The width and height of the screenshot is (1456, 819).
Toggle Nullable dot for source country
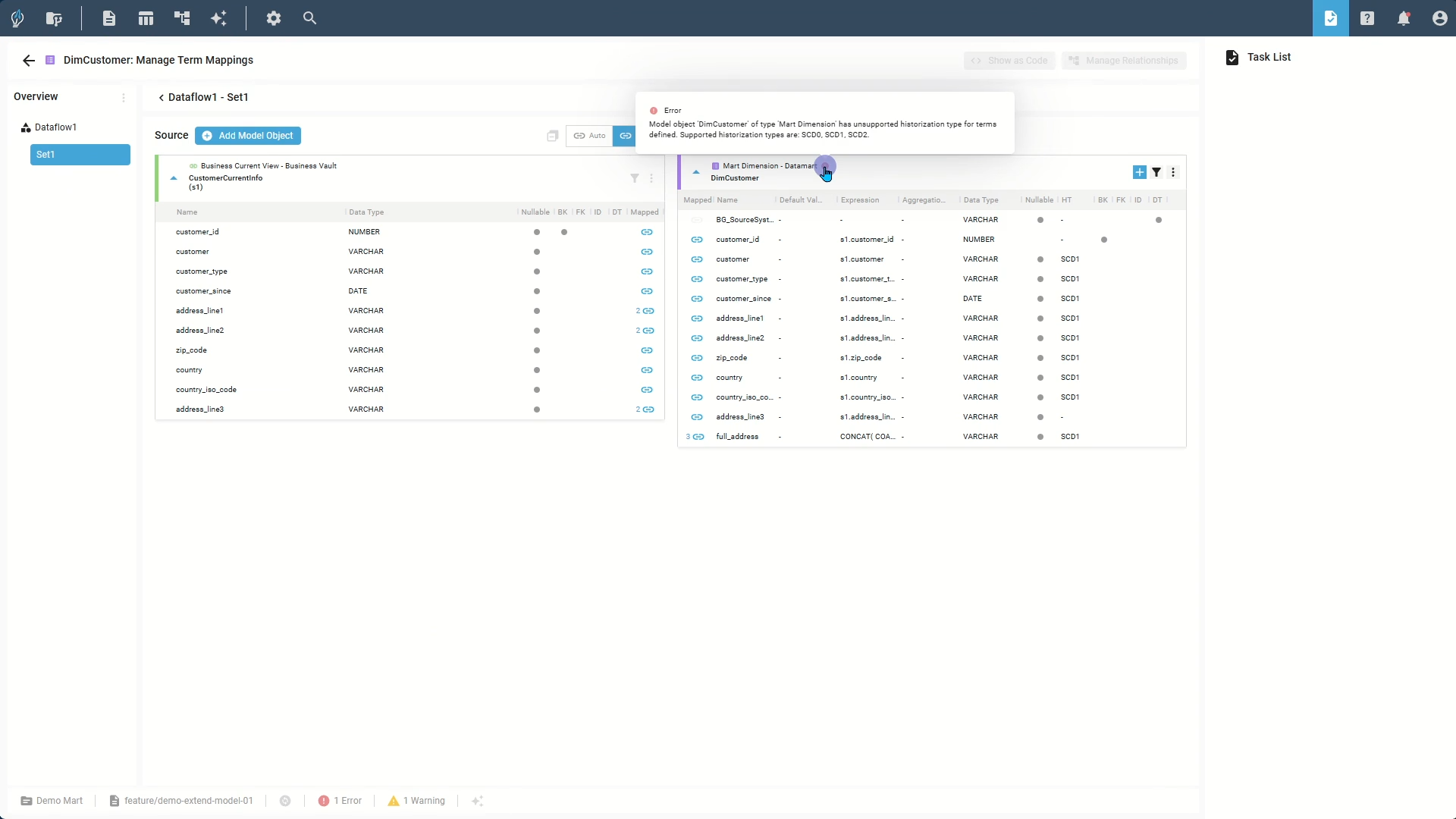tap(537, 370)
